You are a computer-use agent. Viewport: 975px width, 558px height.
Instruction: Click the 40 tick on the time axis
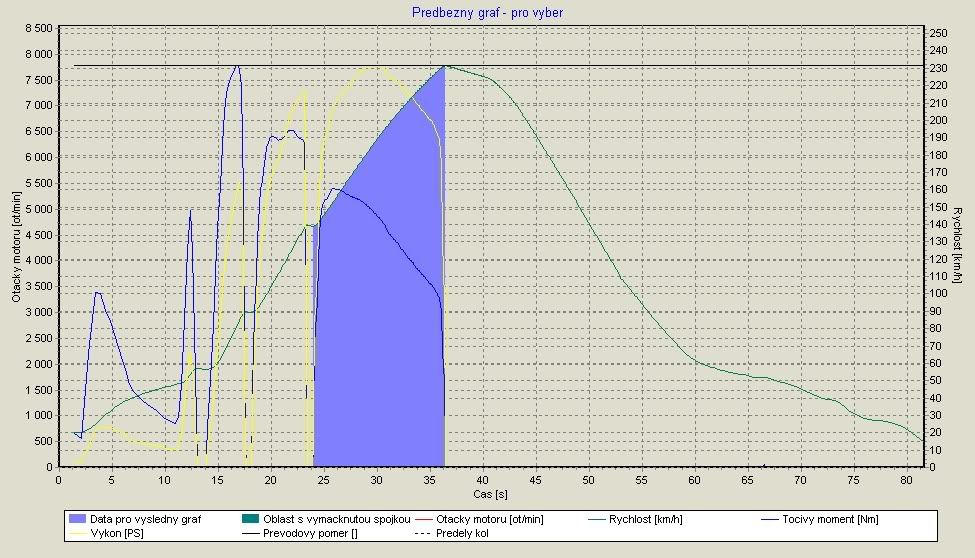click(483, 481)
